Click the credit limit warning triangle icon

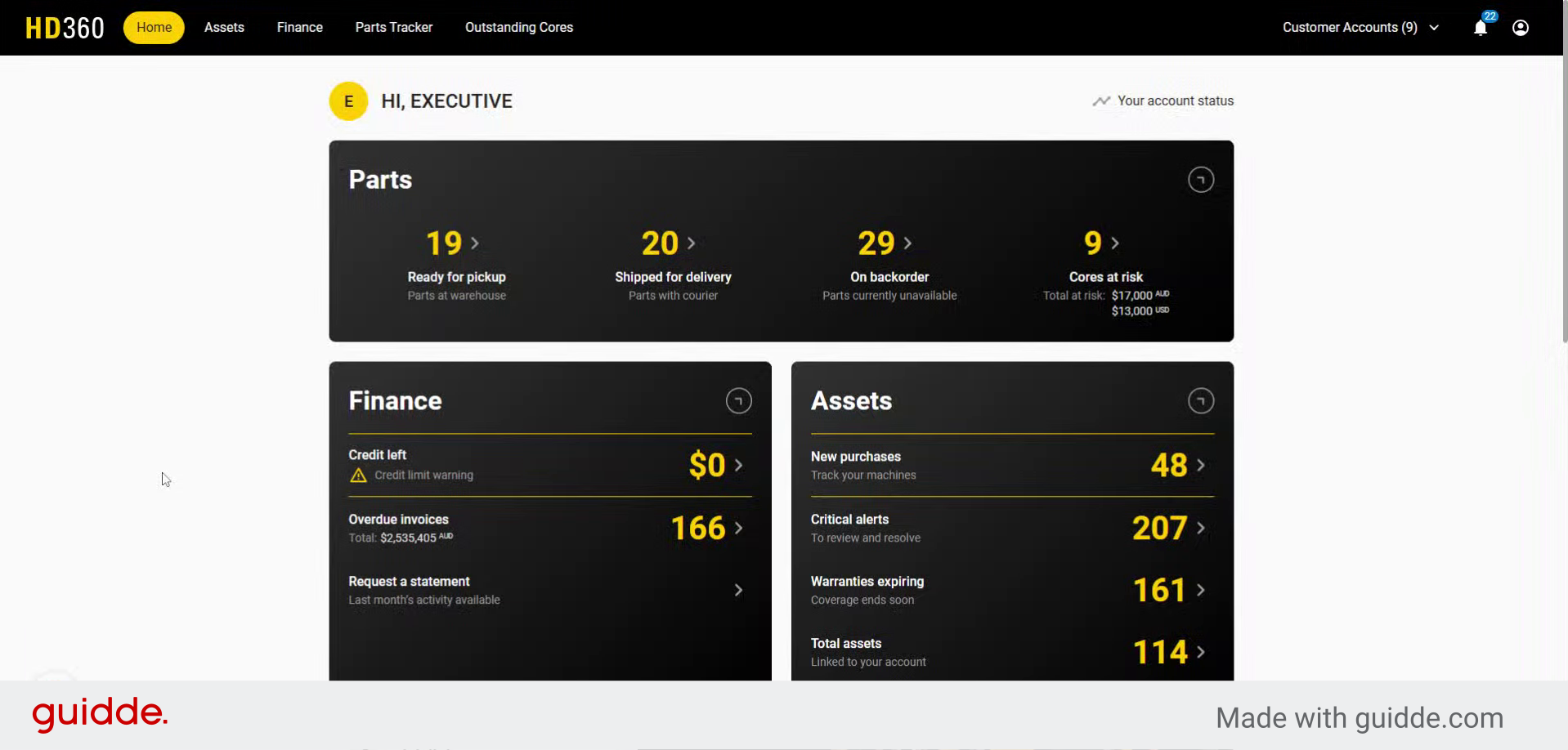tap(358, 475)
